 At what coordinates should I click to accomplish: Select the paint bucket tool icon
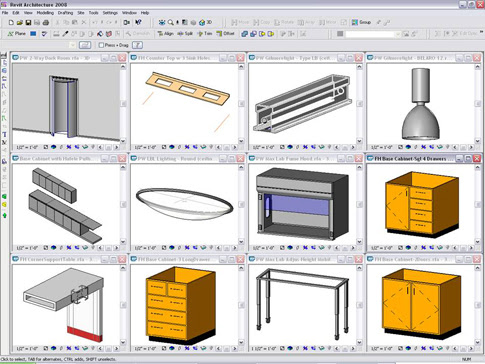(100, 34)
